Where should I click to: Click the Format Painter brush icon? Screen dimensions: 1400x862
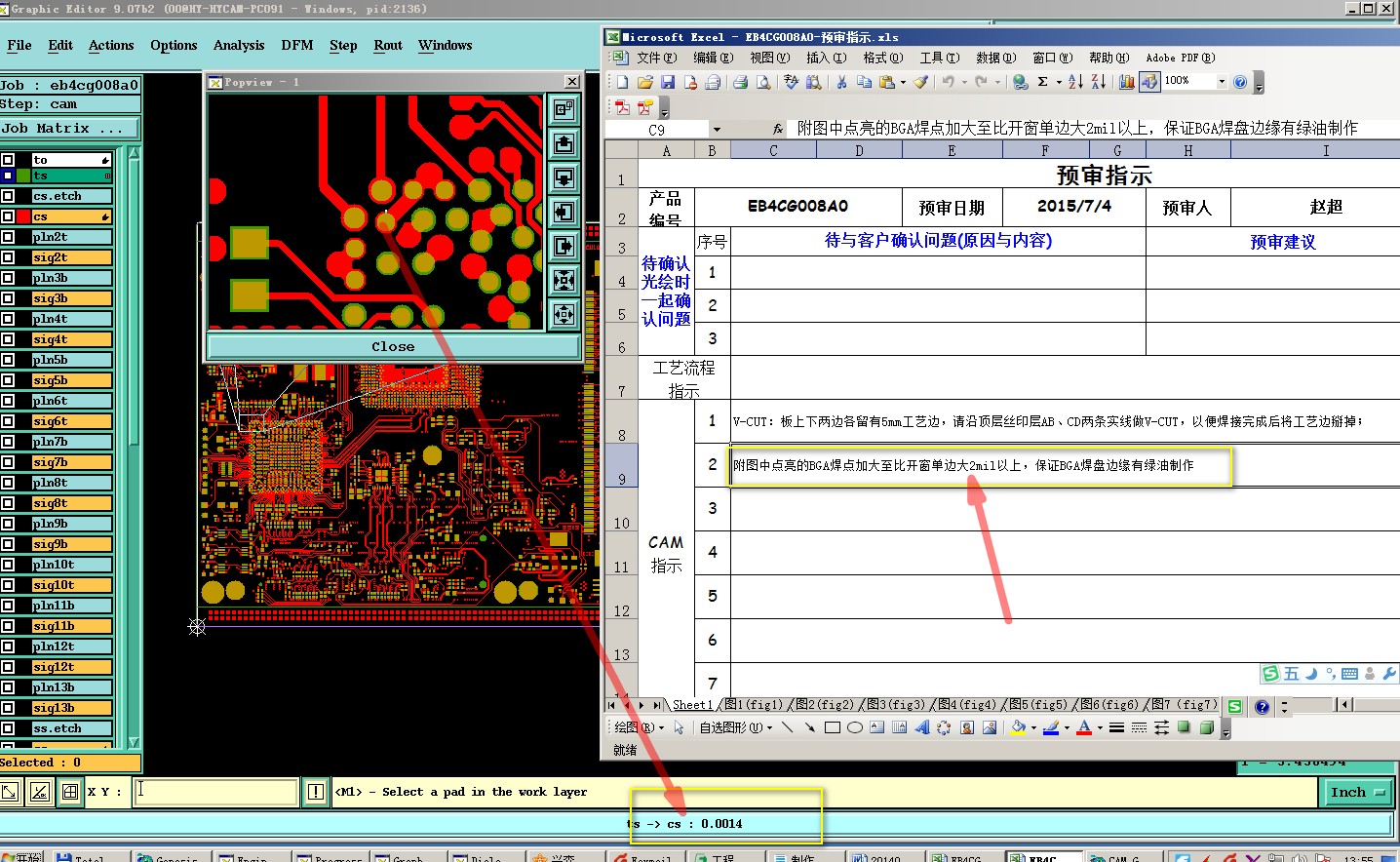click(921, 82)
